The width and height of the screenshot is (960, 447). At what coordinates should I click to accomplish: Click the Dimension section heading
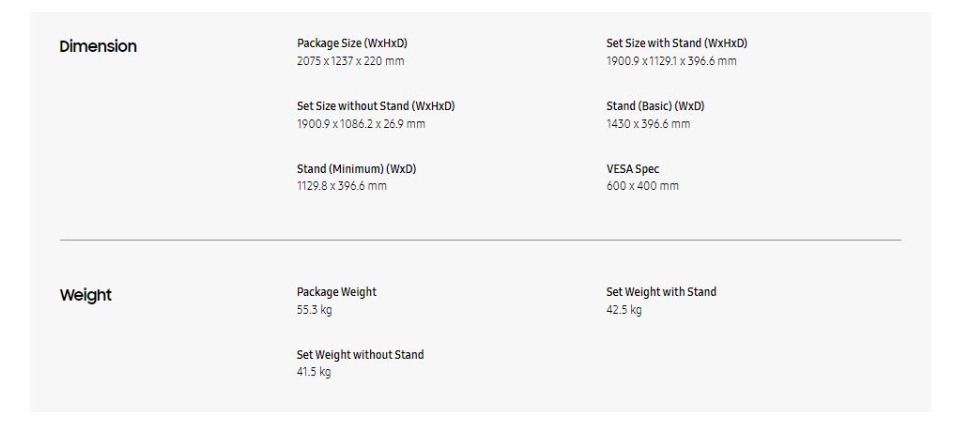97,46
